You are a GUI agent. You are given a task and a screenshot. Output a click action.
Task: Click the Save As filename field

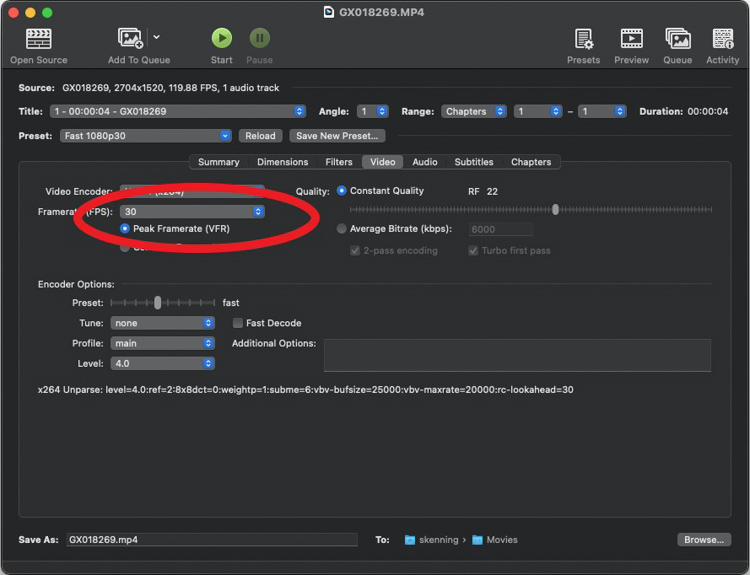tap(212, 540)
